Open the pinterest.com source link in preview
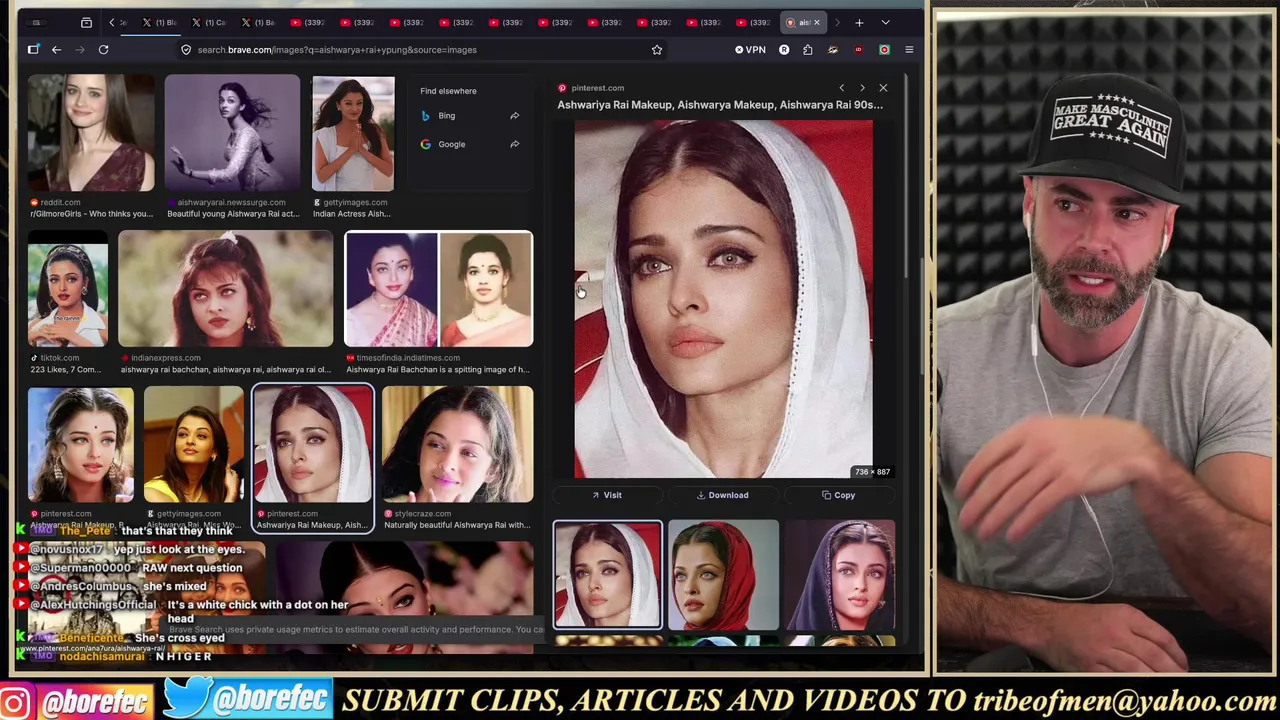 (x=597, y=88)
